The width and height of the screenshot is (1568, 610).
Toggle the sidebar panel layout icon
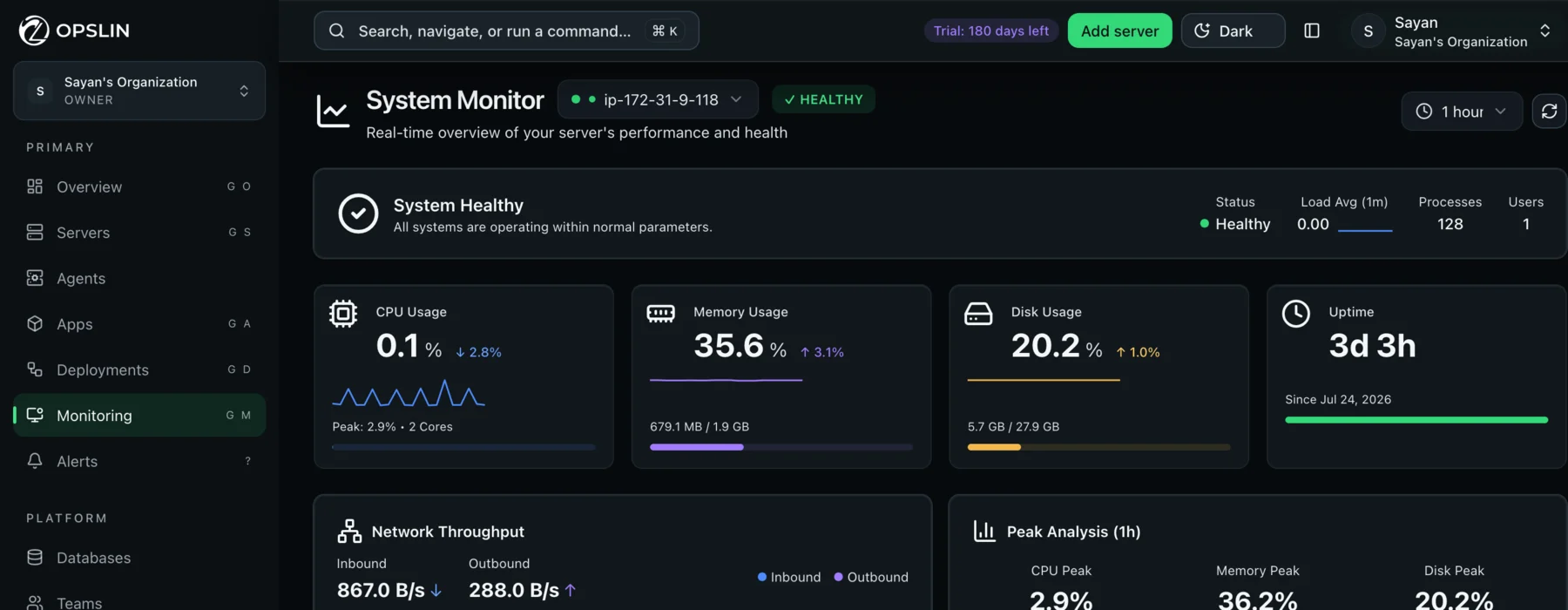pyautogui.click(x=1312, y=30)
